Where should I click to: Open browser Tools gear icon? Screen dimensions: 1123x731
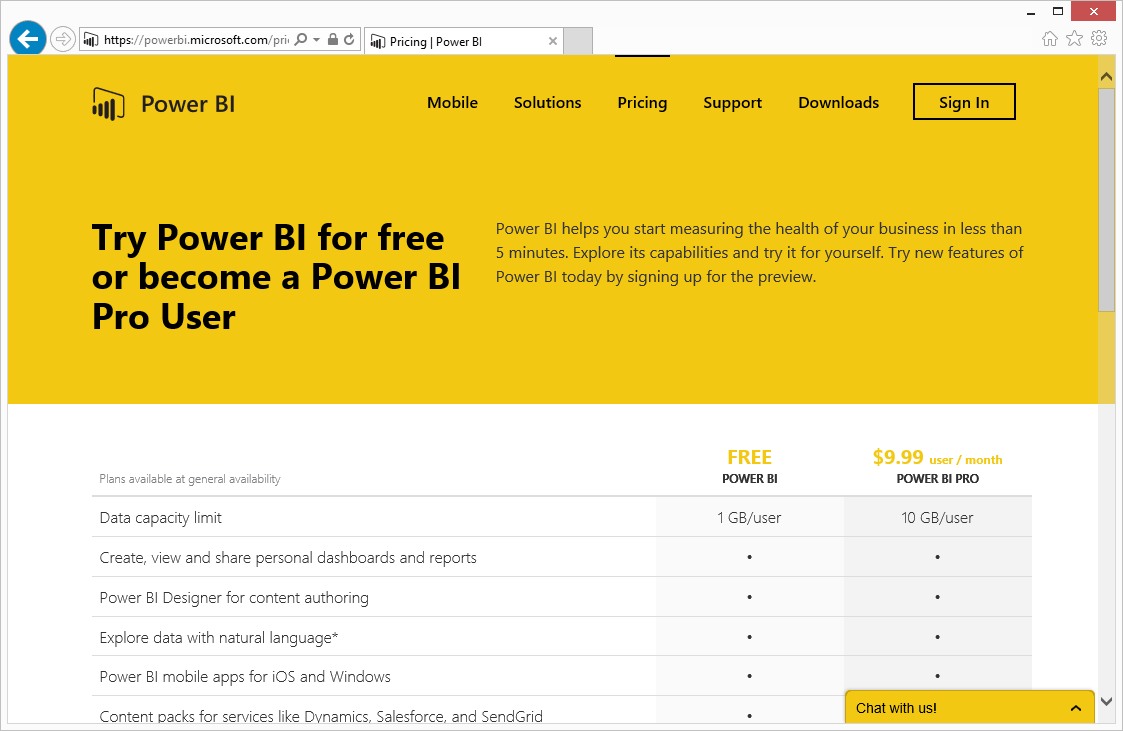coord(1099,39)
